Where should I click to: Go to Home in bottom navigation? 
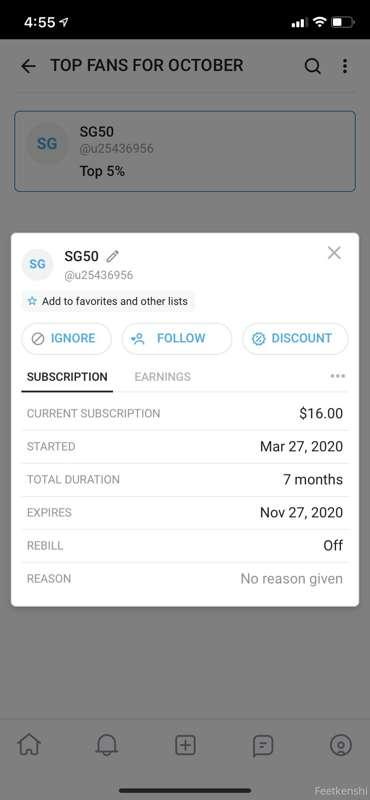[29, 746]
